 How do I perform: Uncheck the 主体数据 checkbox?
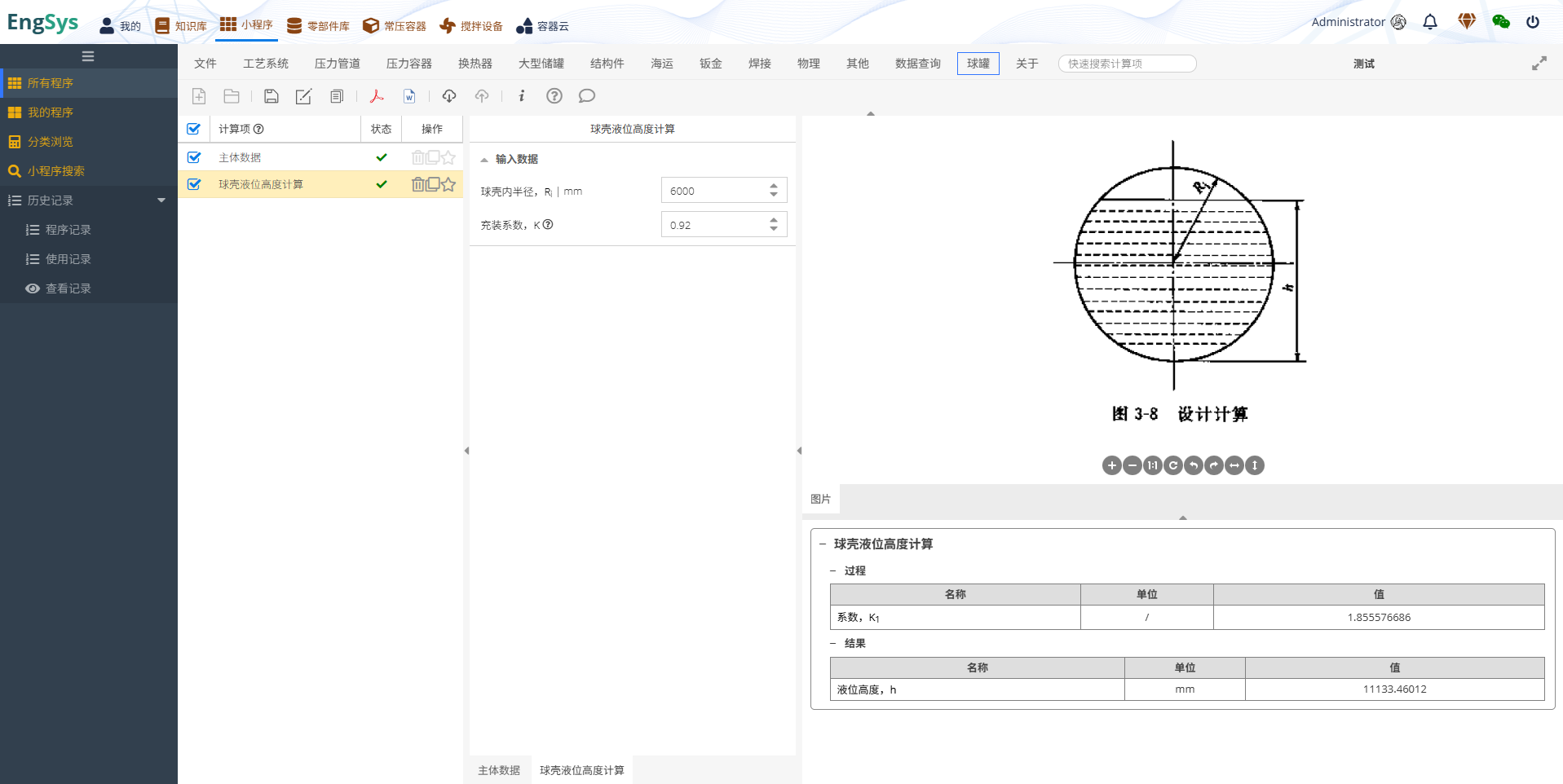point(194,156)
